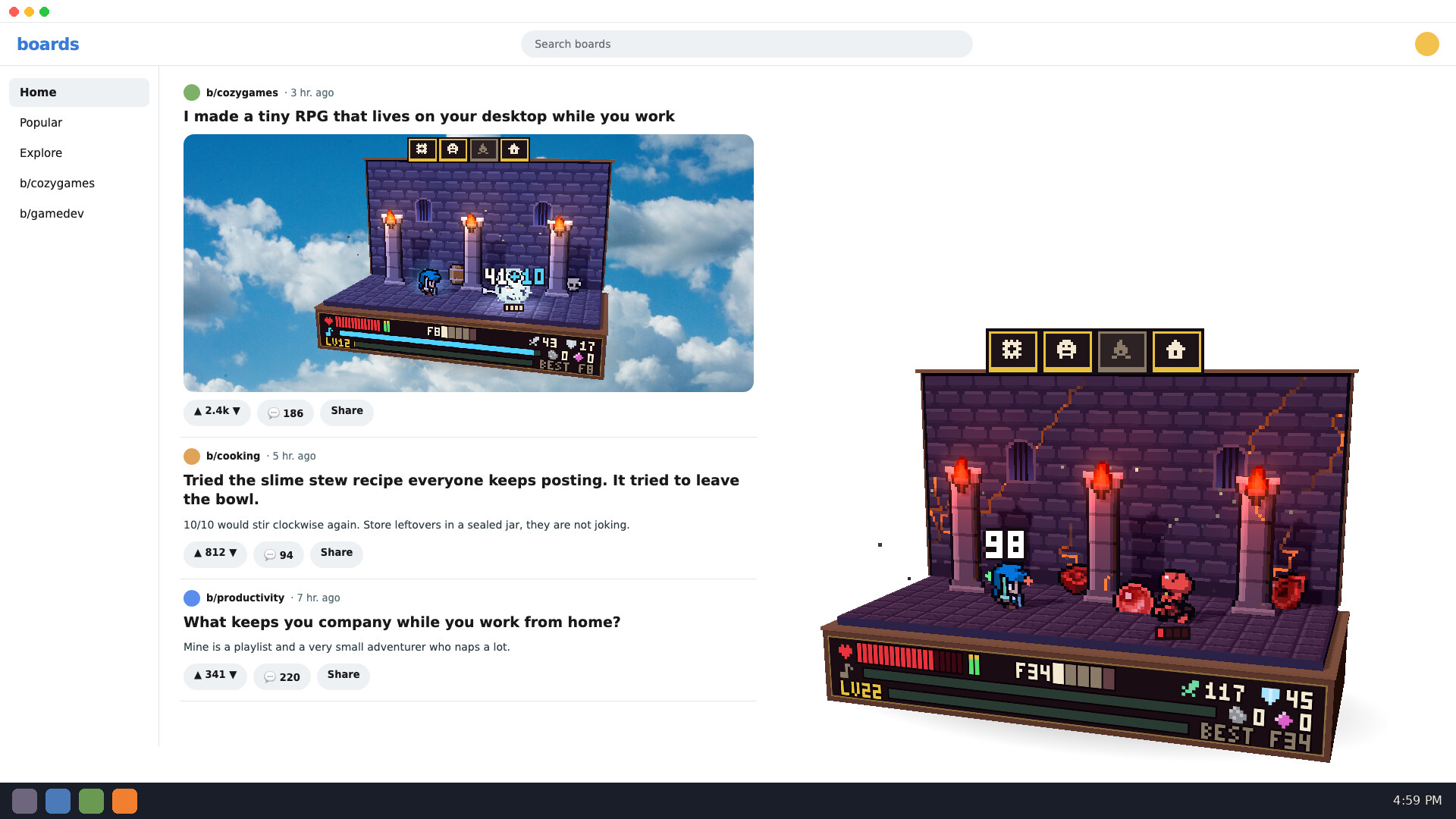Click the boards logo link

(x=48, y=44)
